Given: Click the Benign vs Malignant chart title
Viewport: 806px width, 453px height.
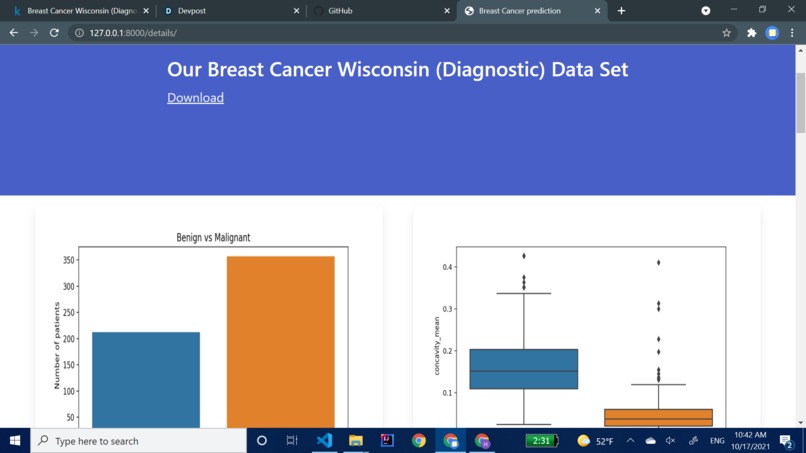Looking at the screenshot, I should pos(213,238).
